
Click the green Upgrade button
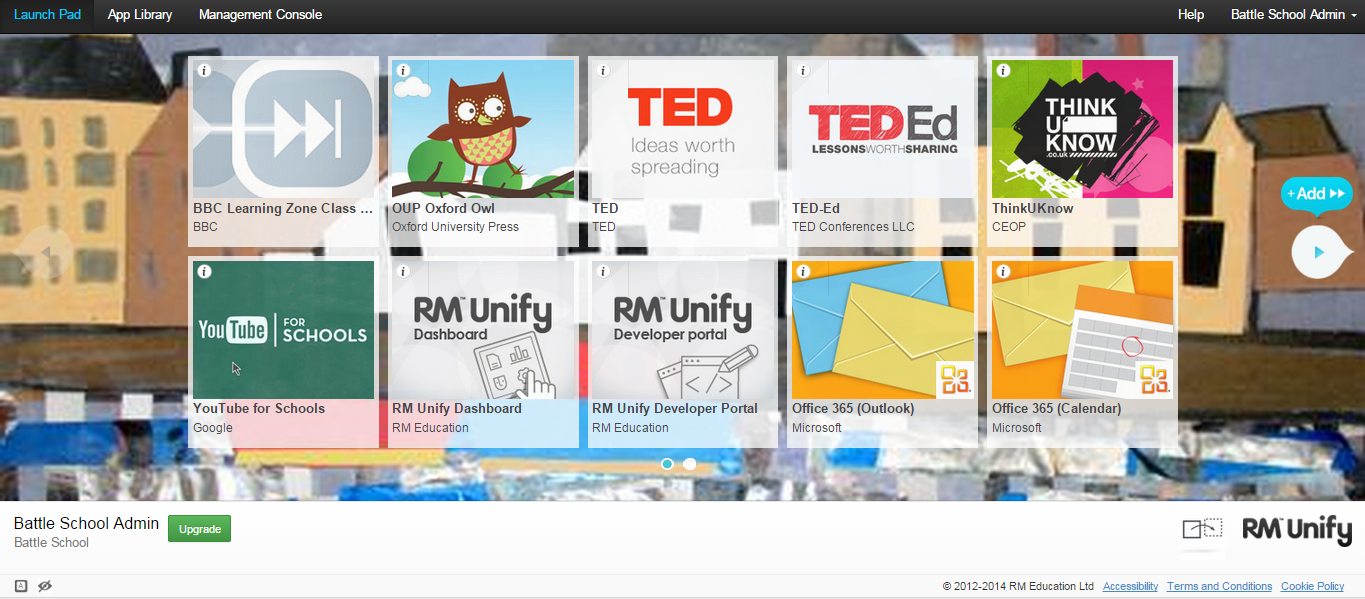(x=199, y=529)
